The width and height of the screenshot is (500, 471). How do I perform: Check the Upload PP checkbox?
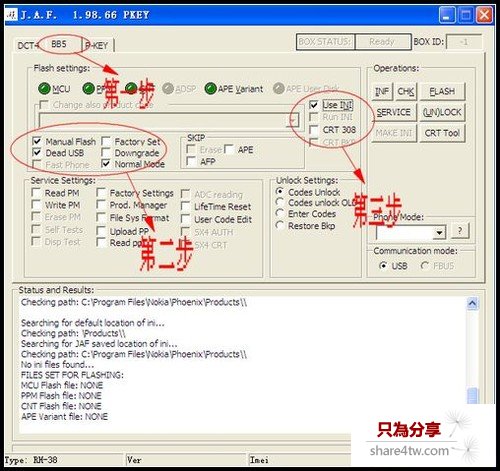(x=101, y=231)
